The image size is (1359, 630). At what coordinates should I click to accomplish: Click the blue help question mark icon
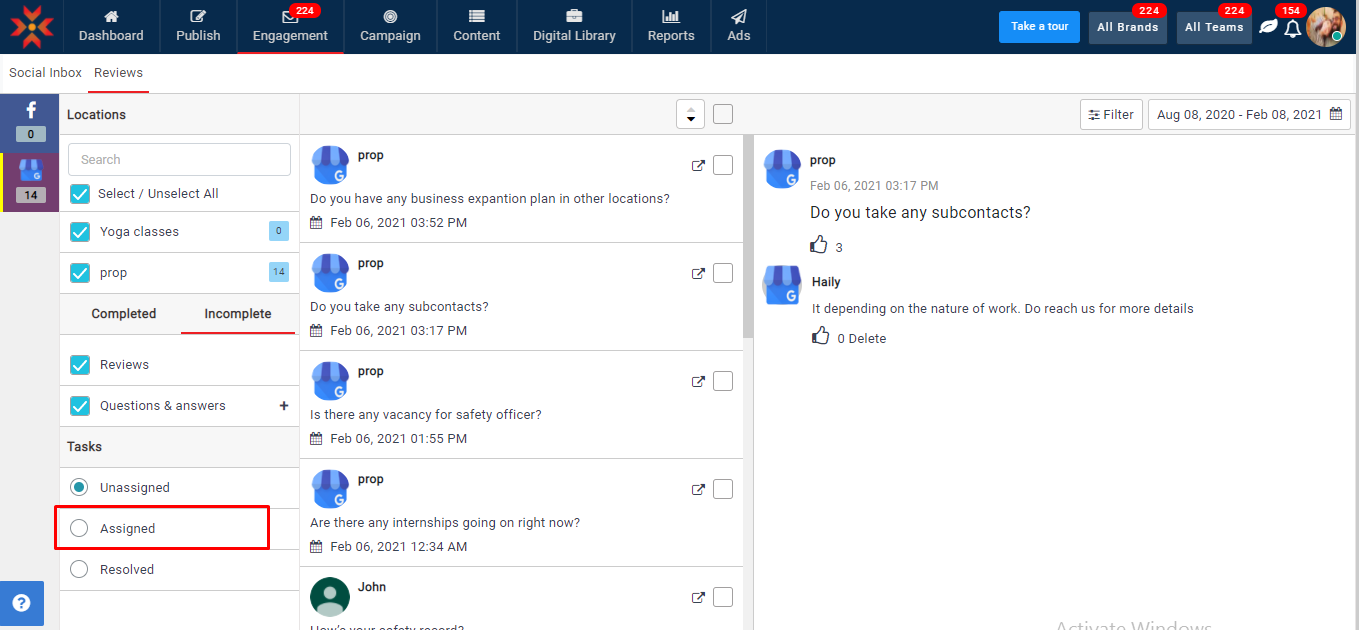click(x=21, y=603)
